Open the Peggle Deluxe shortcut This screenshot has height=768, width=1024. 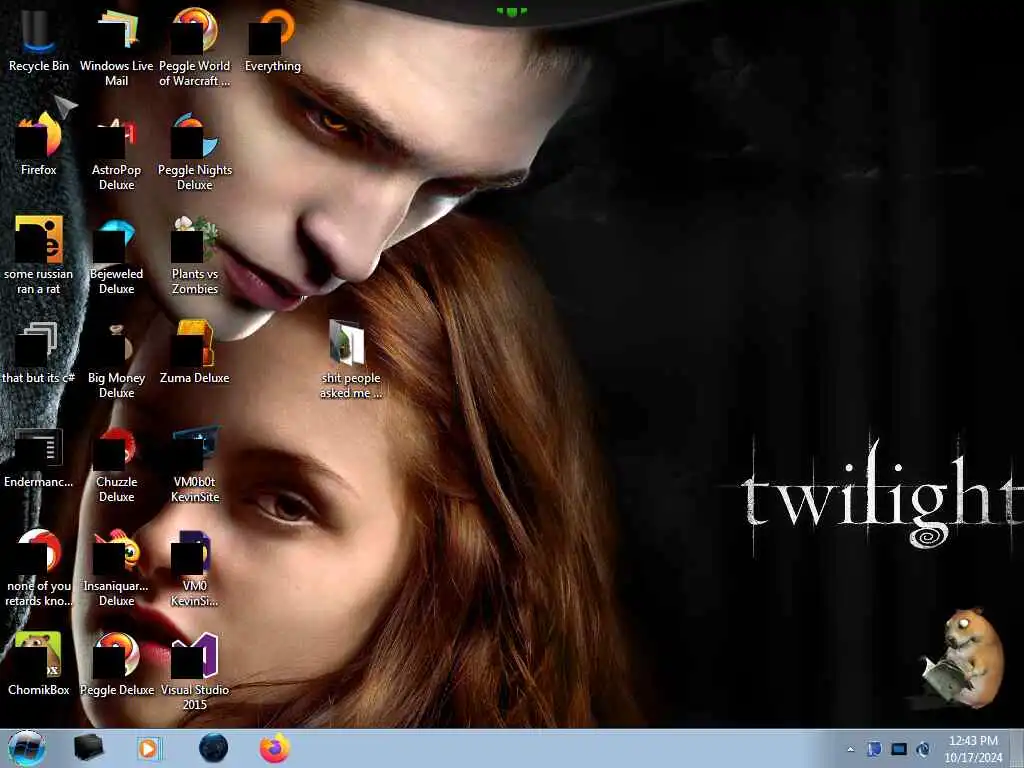(x=116, y=664)
